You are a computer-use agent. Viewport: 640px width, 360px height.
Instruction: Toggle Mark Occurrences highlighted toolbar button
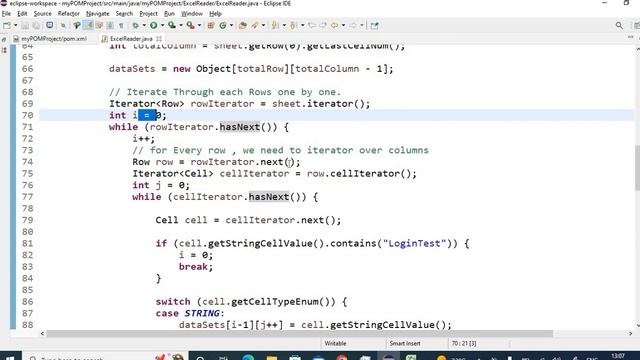(x=88, y=25)
